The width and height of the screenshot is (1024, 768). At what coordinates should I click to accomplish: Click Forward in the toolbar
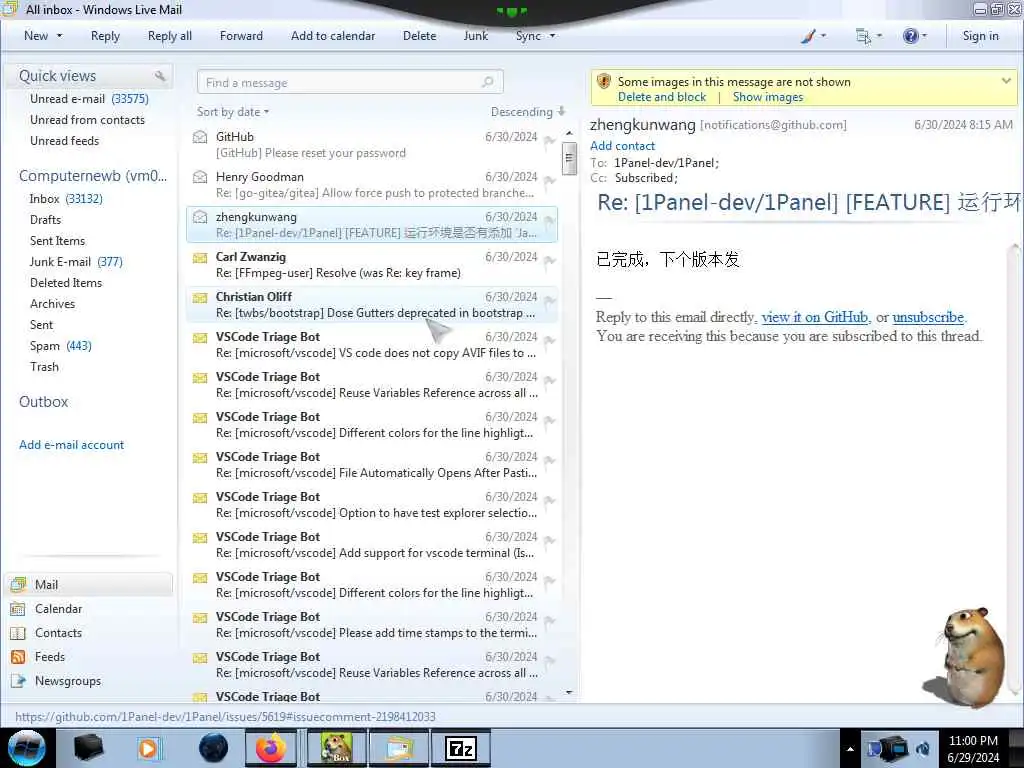[x=241, y=36]
